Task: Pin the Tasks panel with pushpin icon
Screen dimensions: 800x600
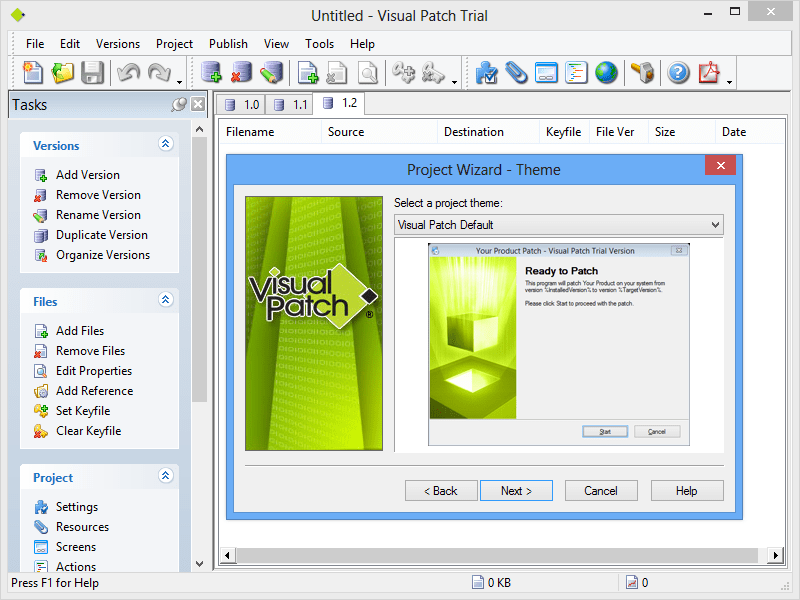Action: (179, 104)
